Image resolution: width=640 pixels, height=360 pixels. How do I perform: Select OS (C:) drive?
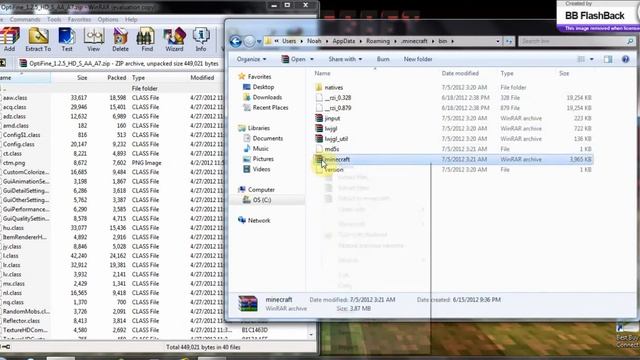[257, 200]
